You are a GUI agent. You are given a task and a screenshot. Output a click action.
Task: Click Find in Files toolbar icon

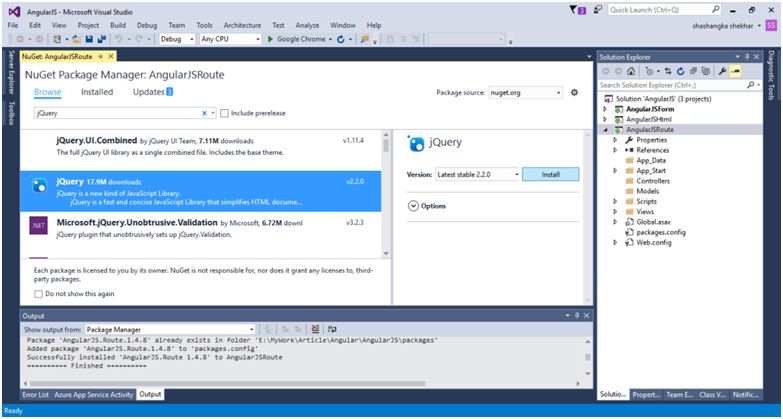pyautogui.click(x=365, y=39)
